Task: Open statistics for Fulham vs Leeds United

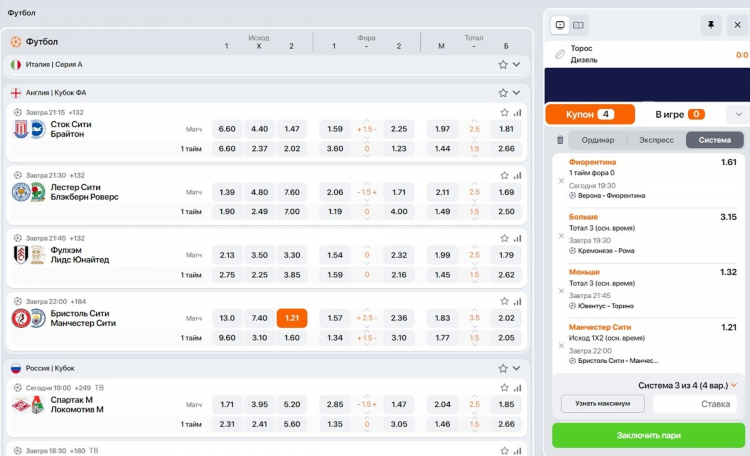Action: click(x=518, y=238)
